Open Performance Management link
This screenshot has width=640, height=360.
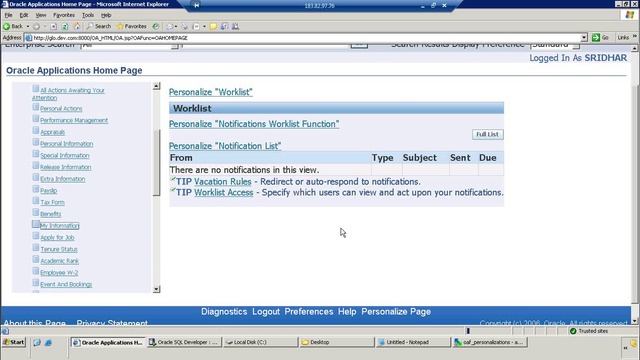[74, 120]
